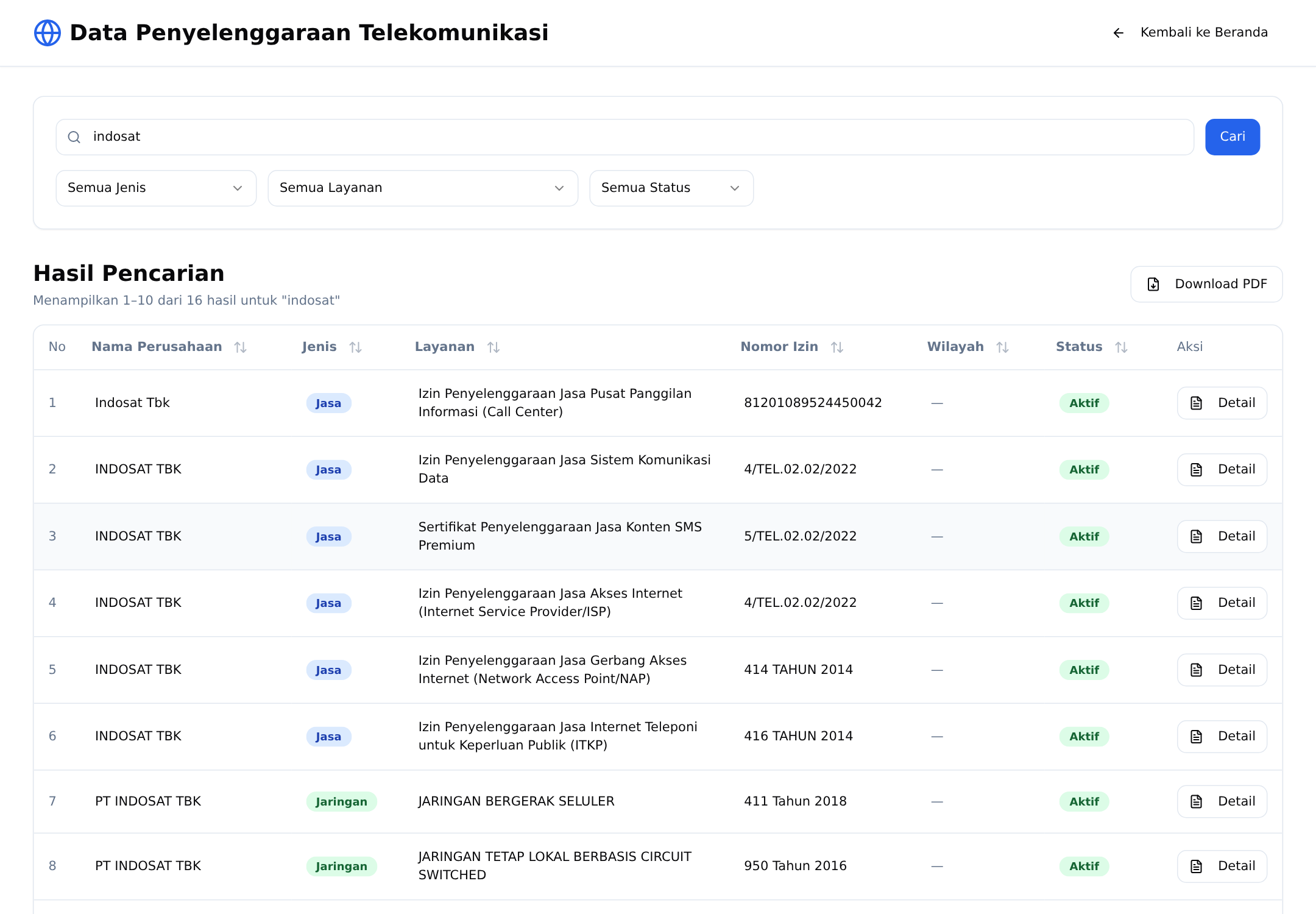Click the magnifier icon in the search box
Screen dimensions: 1316x914
74,137
